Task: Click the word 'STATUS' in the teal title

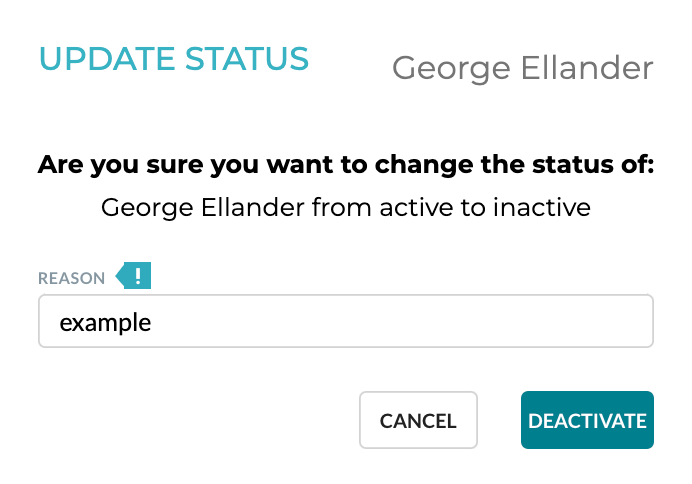Action: pos(247,59)
